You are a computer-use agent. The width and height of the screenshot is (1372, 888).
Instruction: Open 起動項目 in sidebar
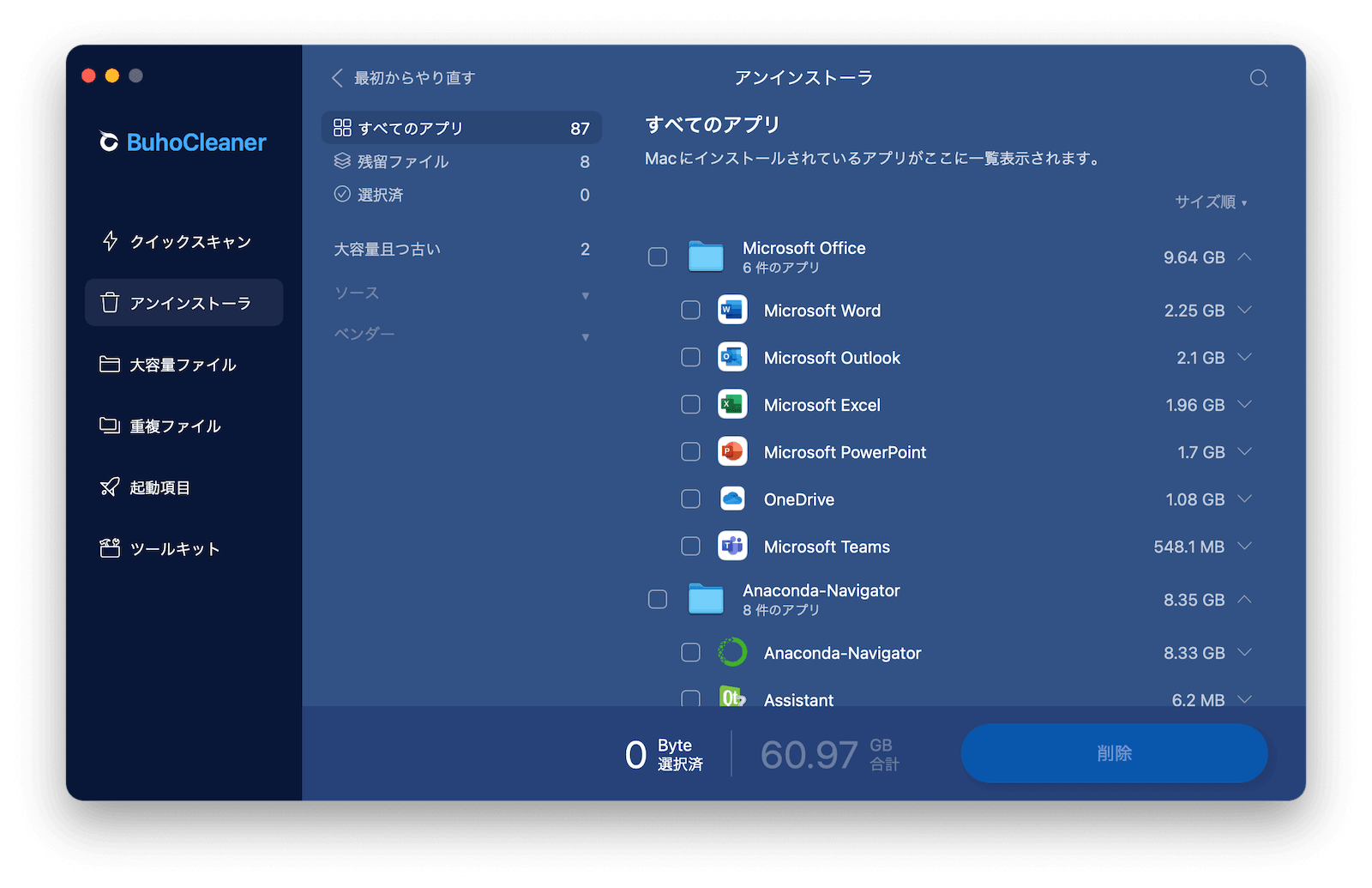click(x=184, y=487)
